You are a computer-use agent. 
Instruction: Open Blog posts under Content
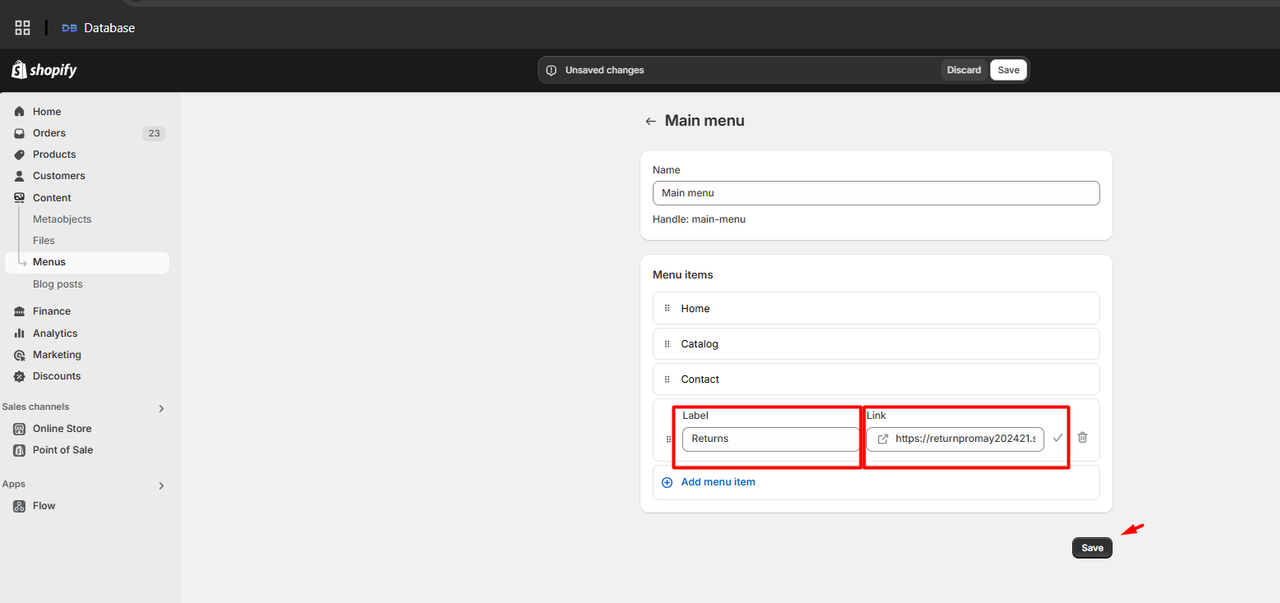pyautogui.click(x=58, y=284)
